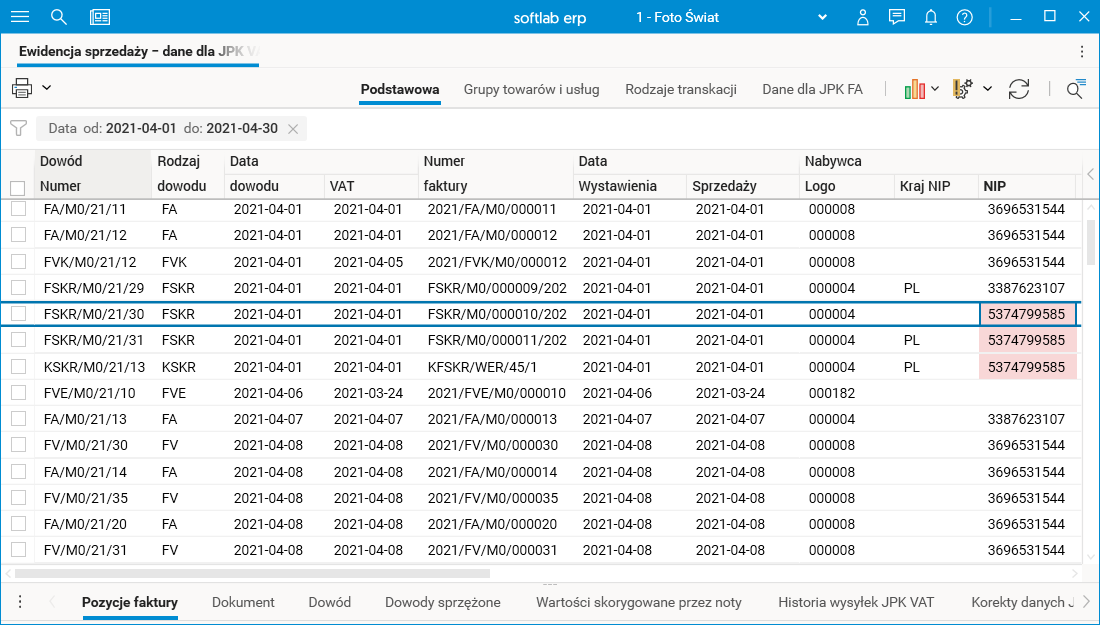
Task: Remove the date range filter chip
Action: [x=293, y=129]
